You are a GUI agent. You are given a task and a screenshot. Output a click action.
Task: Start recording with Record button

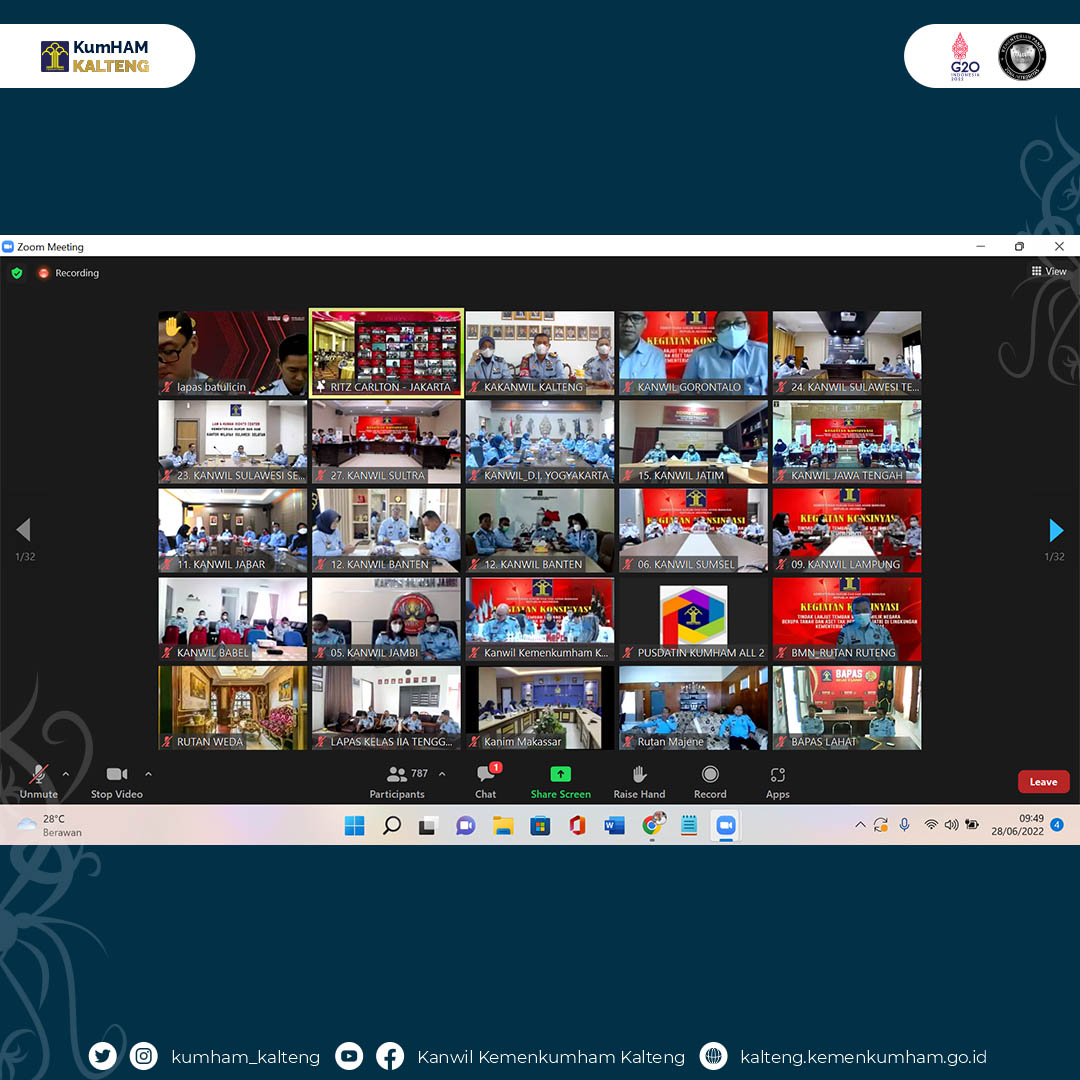click(710, 782)
